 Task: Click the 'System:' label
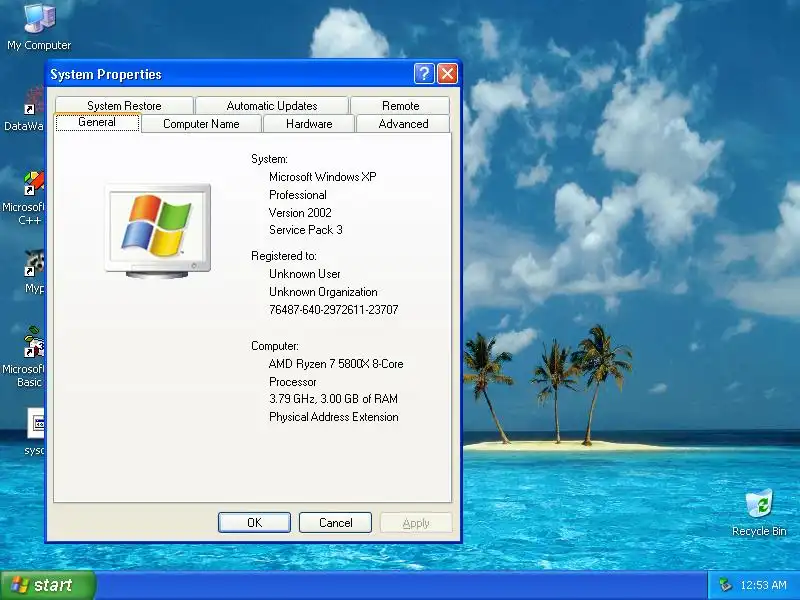pos(269,159)
